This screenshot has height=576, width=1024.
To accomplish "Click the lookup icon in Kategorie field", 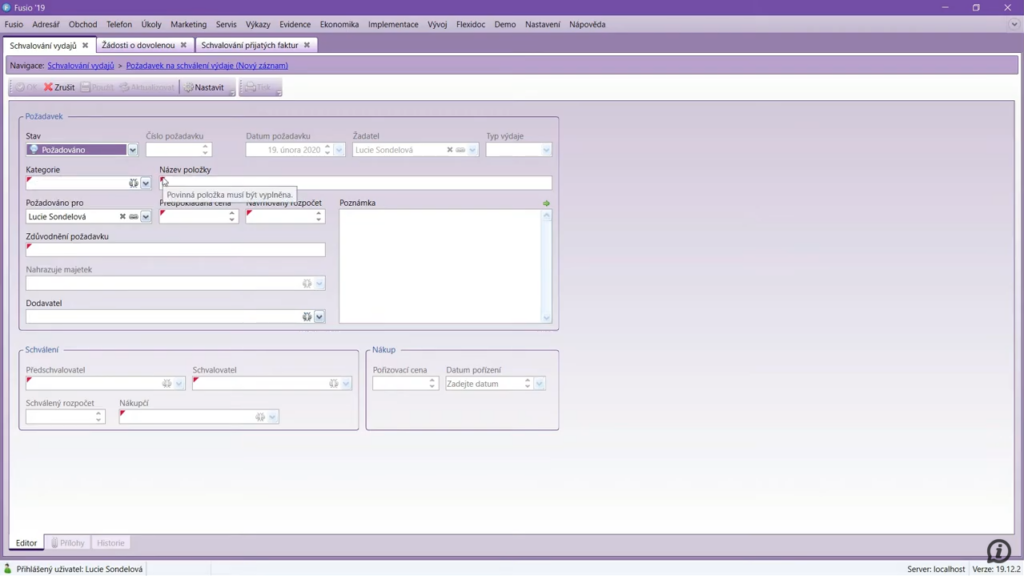I will (x=133, y=183).
